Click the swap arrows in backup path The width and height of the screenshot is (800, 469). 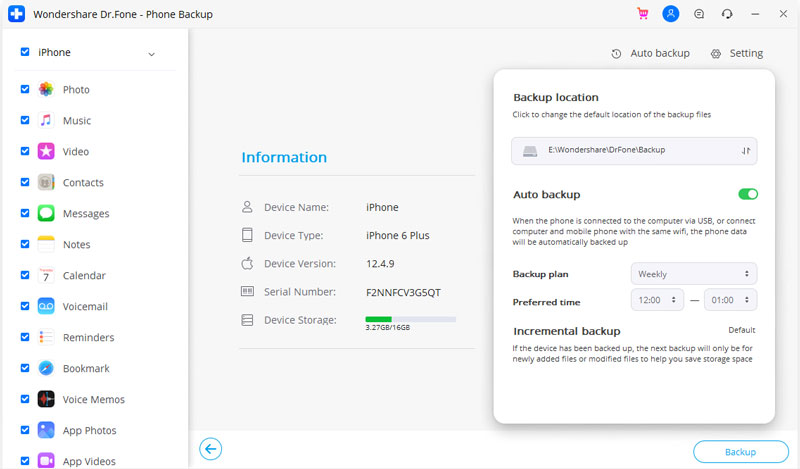[746, 151]
